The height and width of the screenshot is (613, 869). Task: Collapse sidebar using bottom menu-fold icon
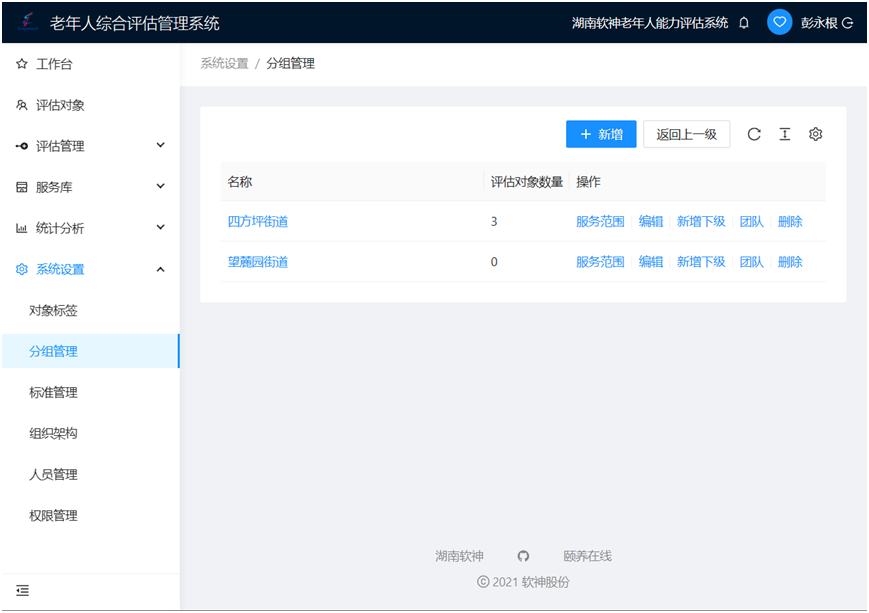(22, 590)
